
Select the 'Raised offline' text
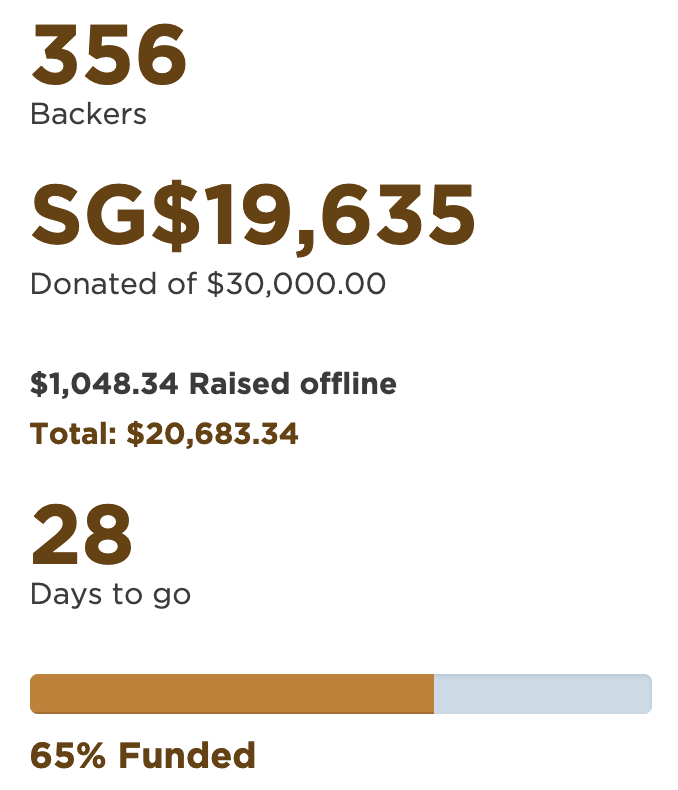coord(293,384)
